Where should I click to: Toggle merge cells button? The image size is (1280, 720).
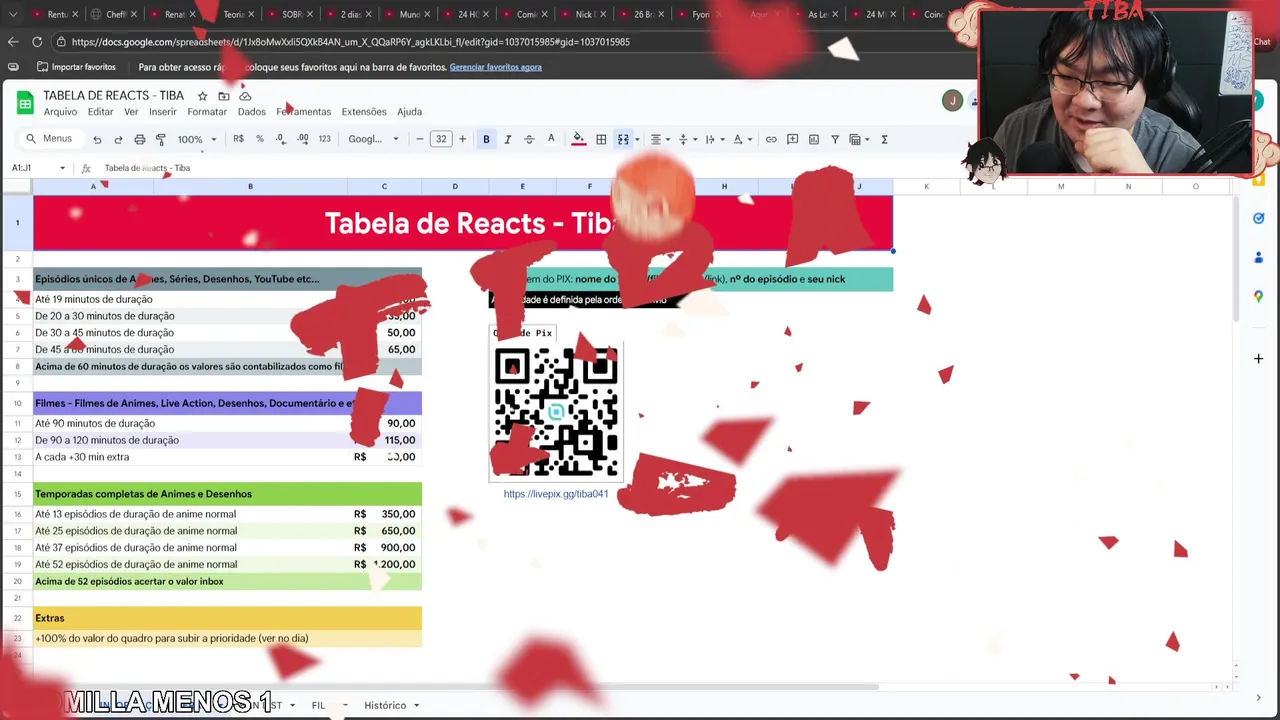pos(623,140)
